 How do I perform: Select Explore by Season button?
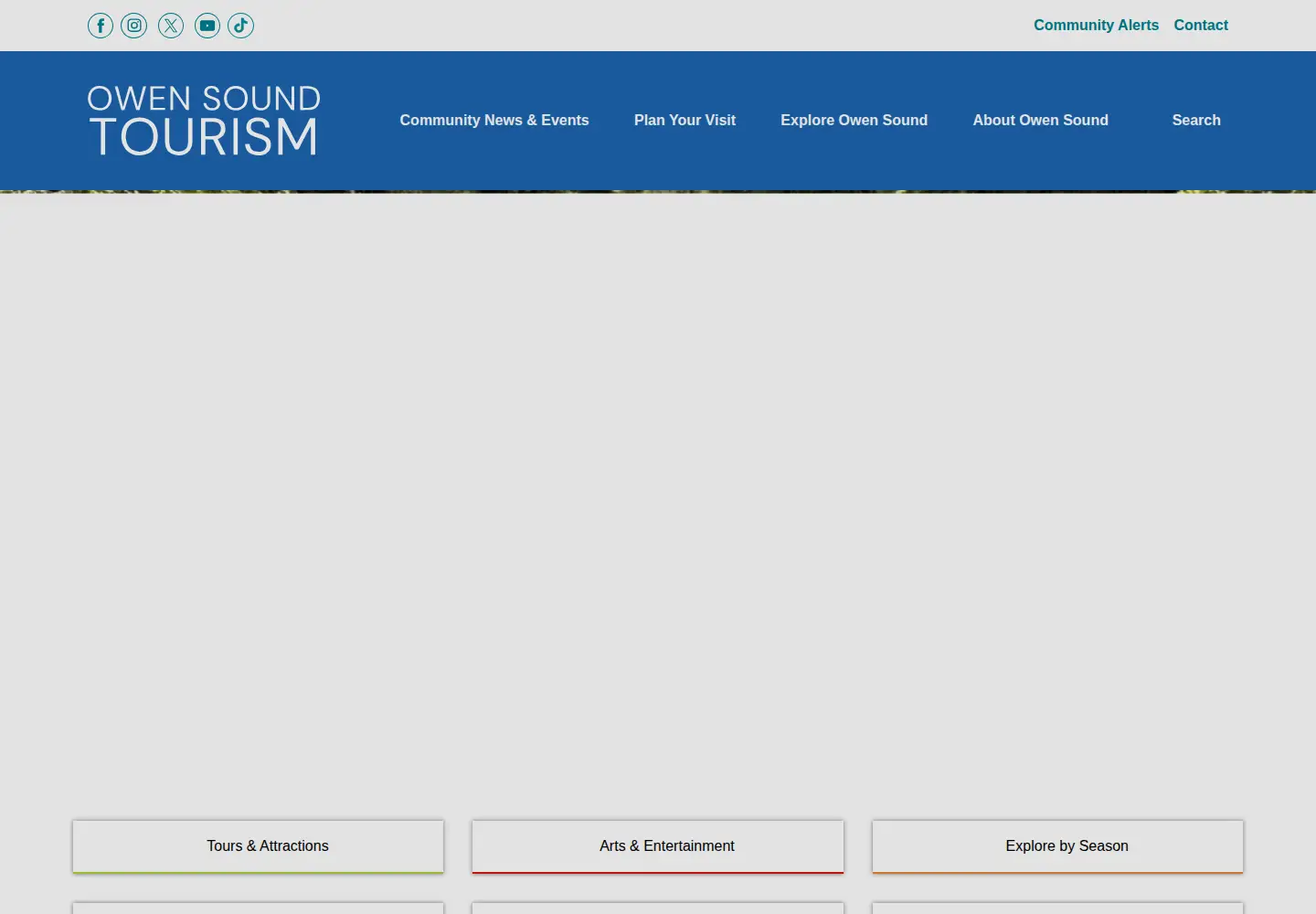point(1057,846)
